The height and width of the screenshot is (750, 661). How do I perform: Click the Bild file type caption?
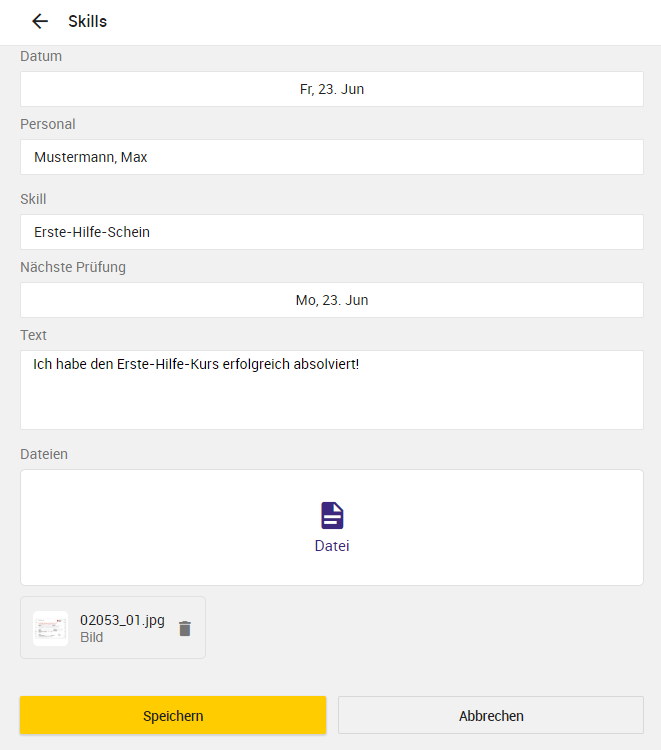point(91,637)
